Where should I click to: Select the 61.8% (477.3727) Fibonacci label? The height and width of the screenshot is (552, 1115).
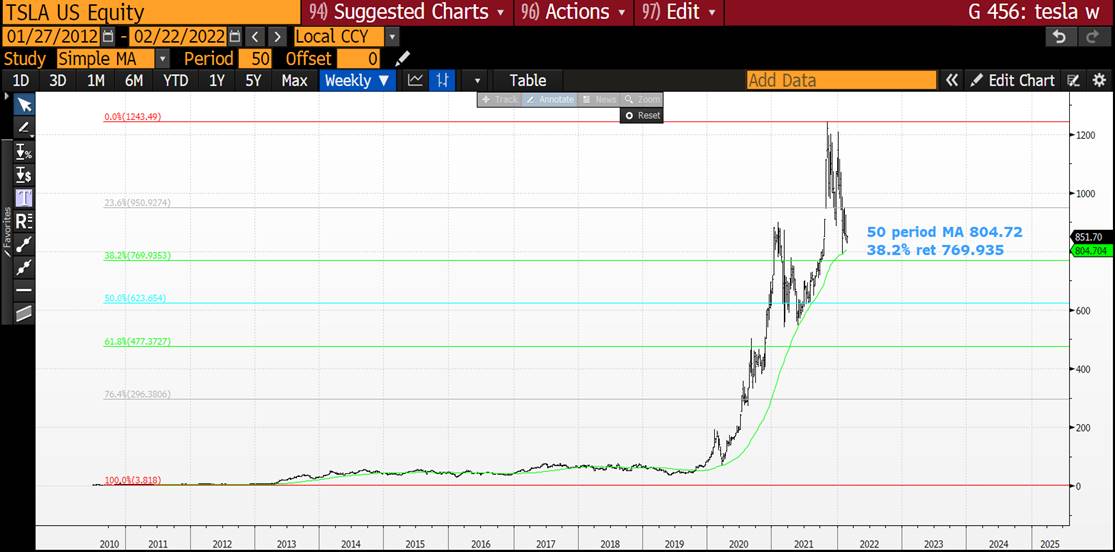pos(137,342)
